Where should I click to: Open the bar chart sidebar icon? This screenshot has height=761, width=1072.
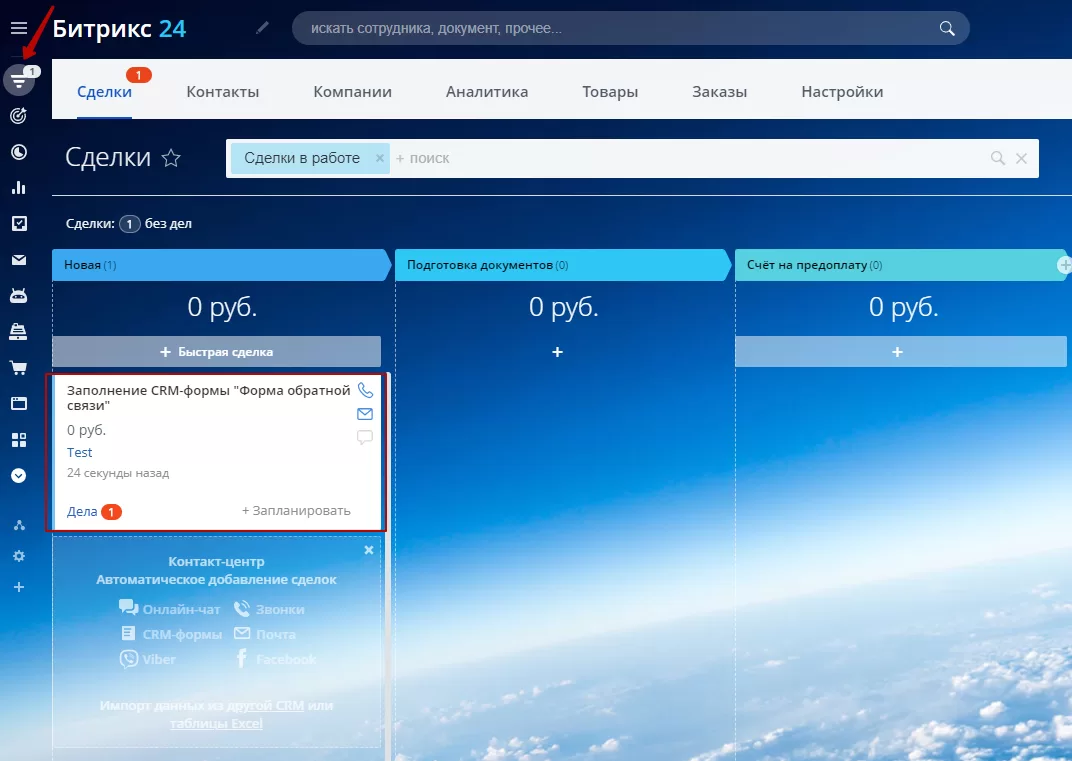[x=19, y=187]
